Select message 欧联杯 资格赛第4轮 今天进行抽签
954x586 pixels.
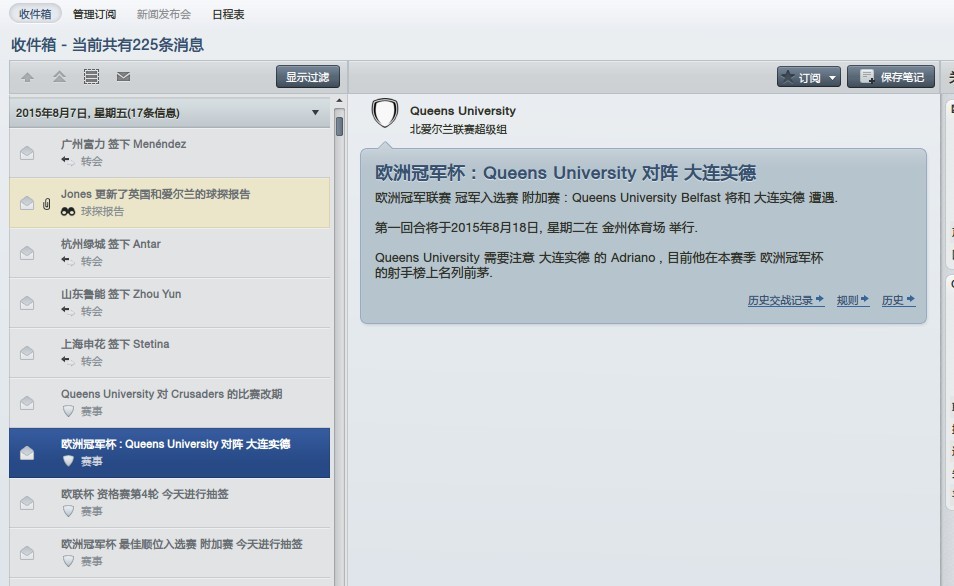[170, 503]
